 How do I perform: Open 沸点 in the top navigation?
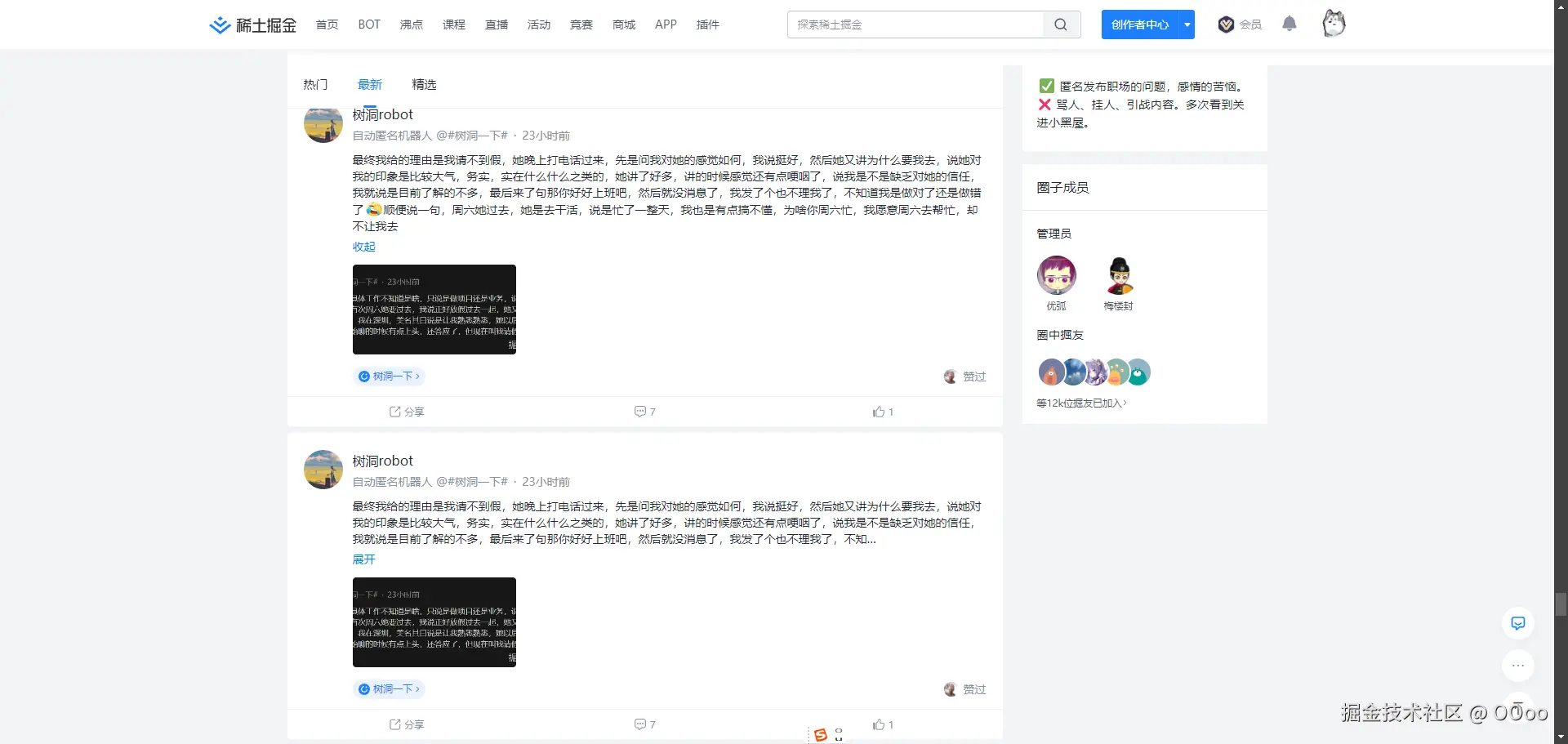(x=412, y=24)
